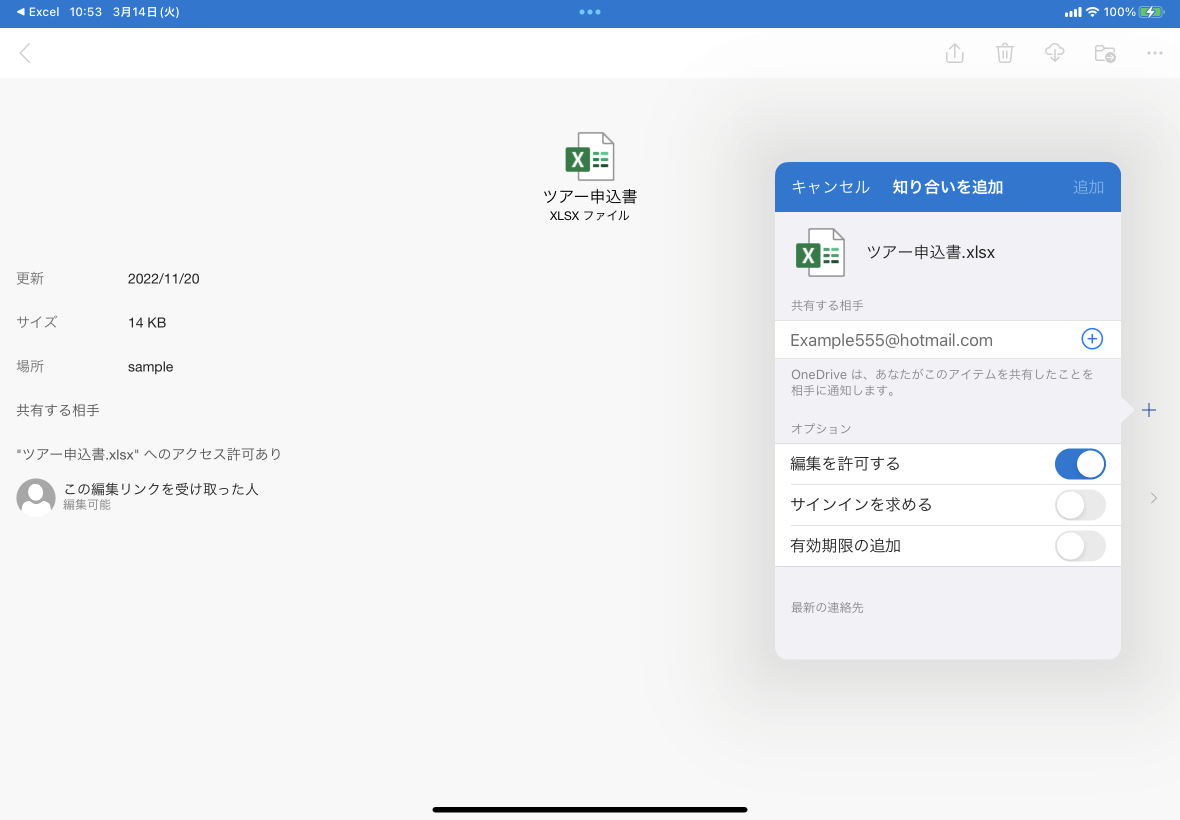This screenshot has height=820, width=1180.
Task: Enable 有効期限の追加 switch
Action: (1080, 546)
